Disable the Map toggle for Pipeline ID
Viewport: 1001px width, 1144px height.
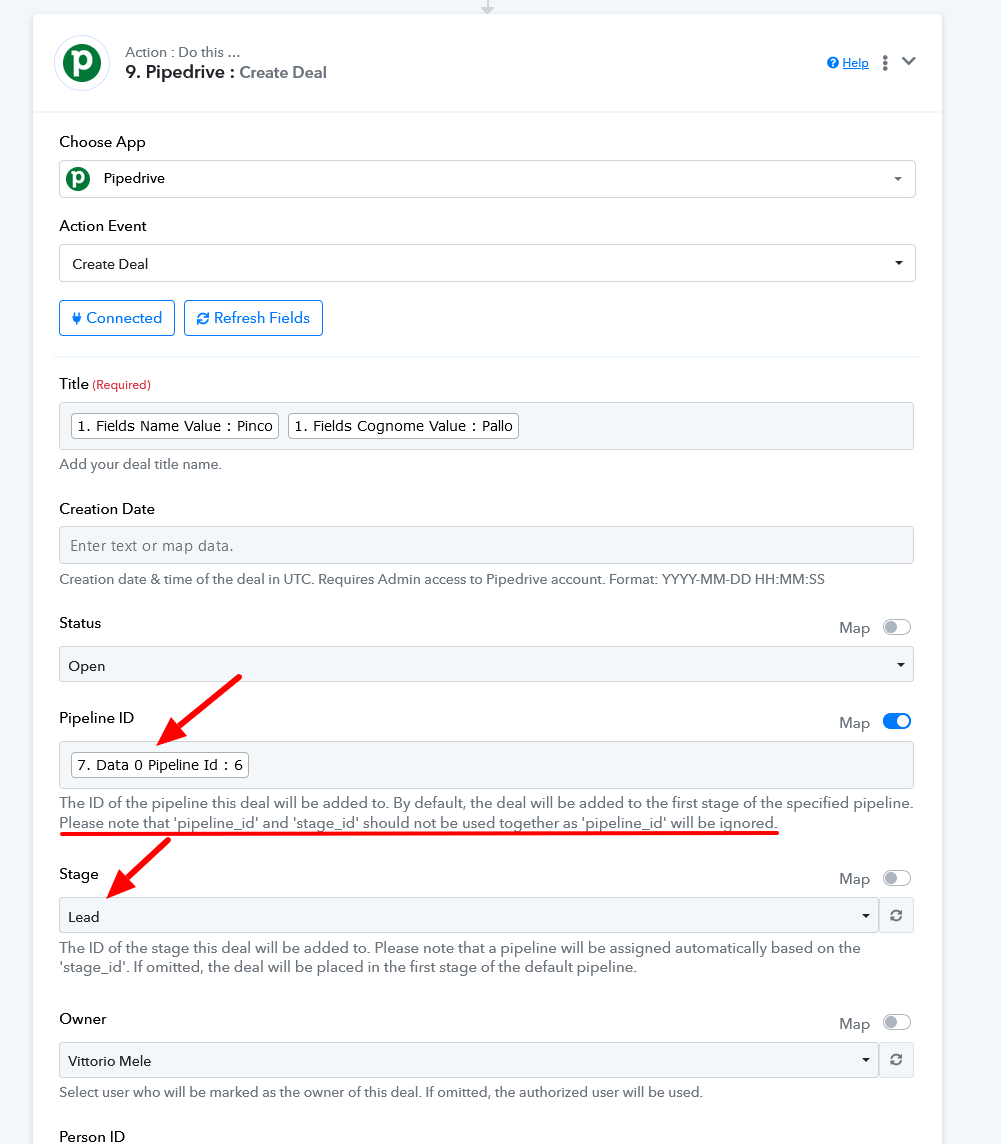[897, 722]
